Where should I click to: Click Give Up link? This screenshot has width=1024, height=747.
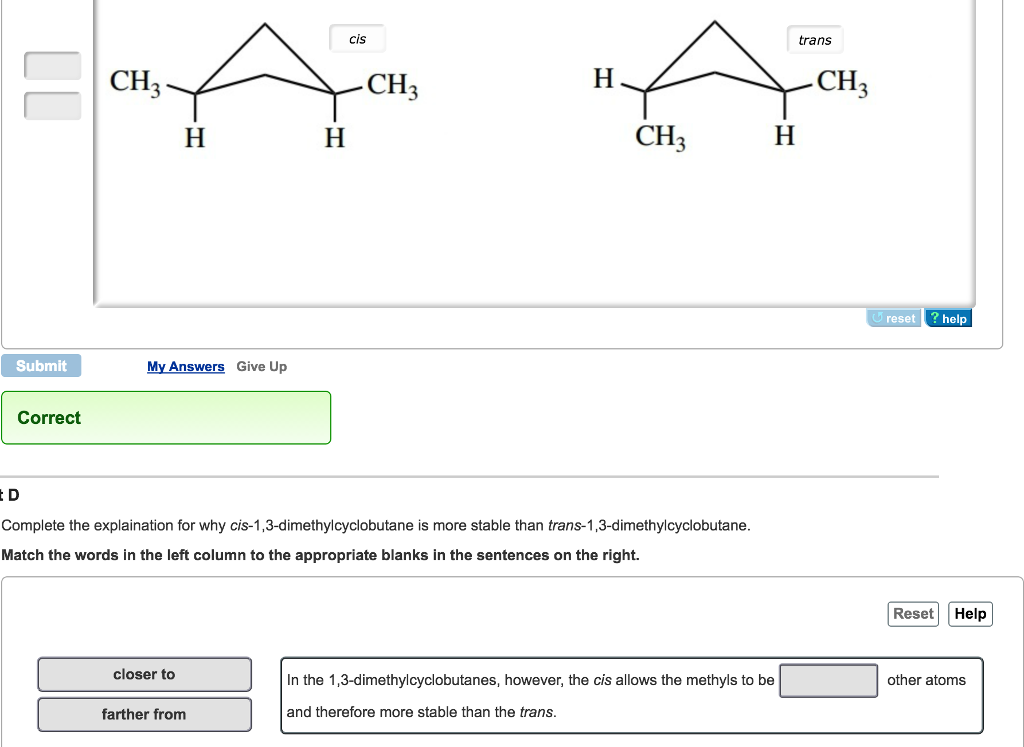261,366
